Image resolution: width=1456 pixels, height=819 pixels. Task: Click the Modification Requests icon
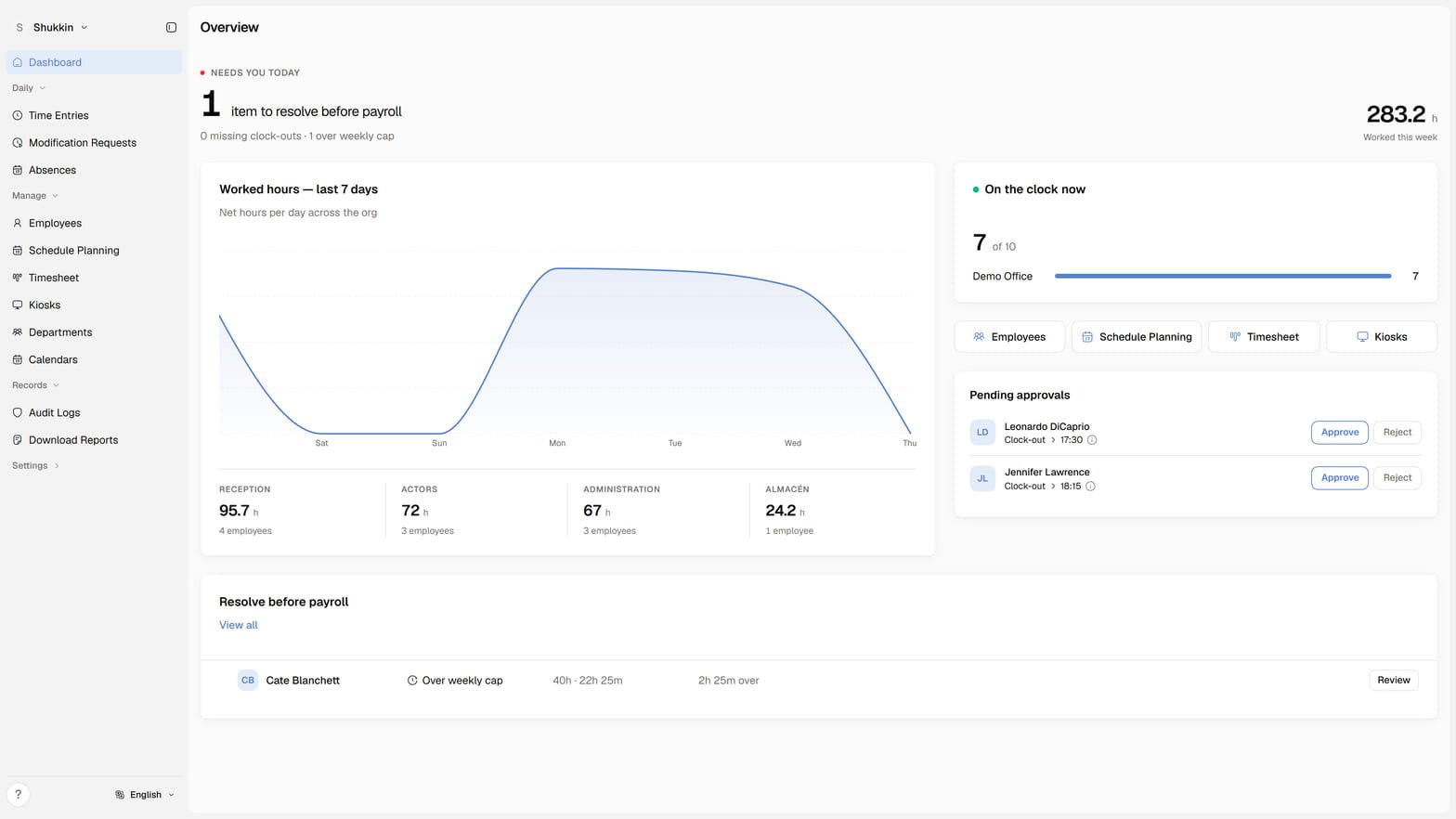point(18,143)
